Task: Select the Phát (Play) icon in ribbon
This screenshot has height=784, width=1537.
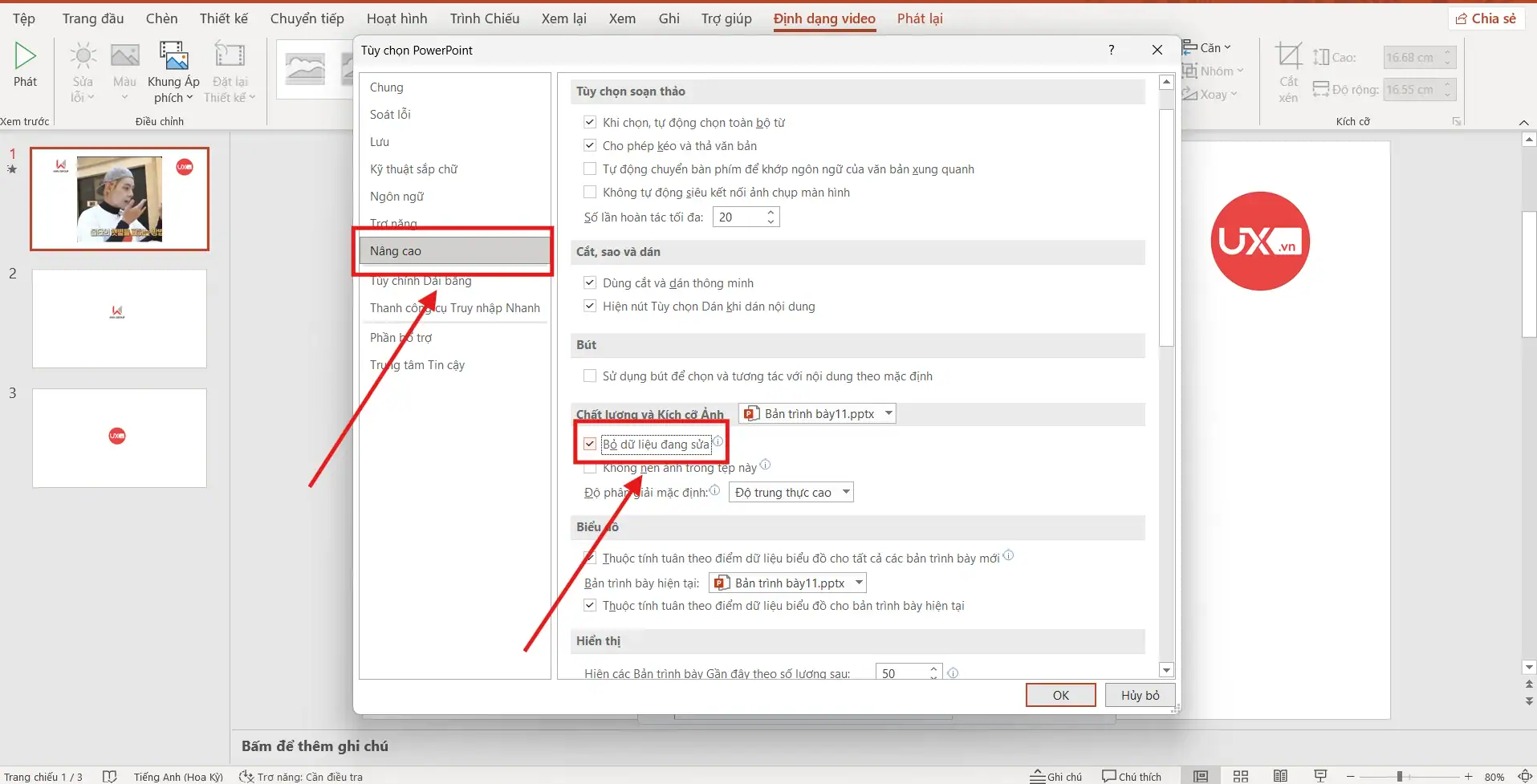Action: [x=24, y=68]
